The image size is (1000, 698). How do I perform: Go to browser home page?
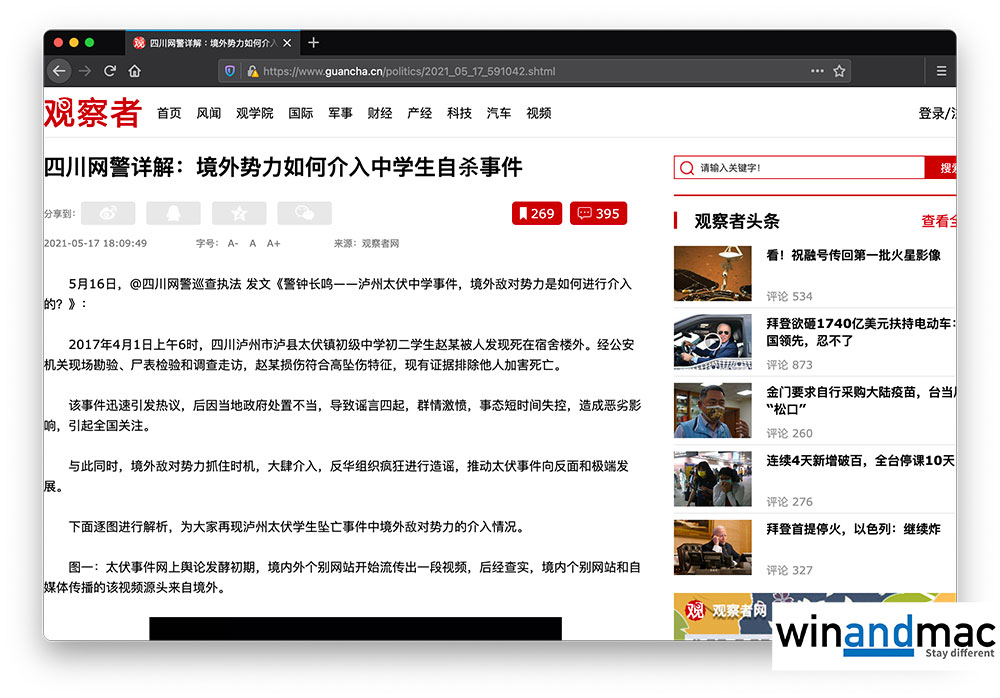tap(135, 71)
